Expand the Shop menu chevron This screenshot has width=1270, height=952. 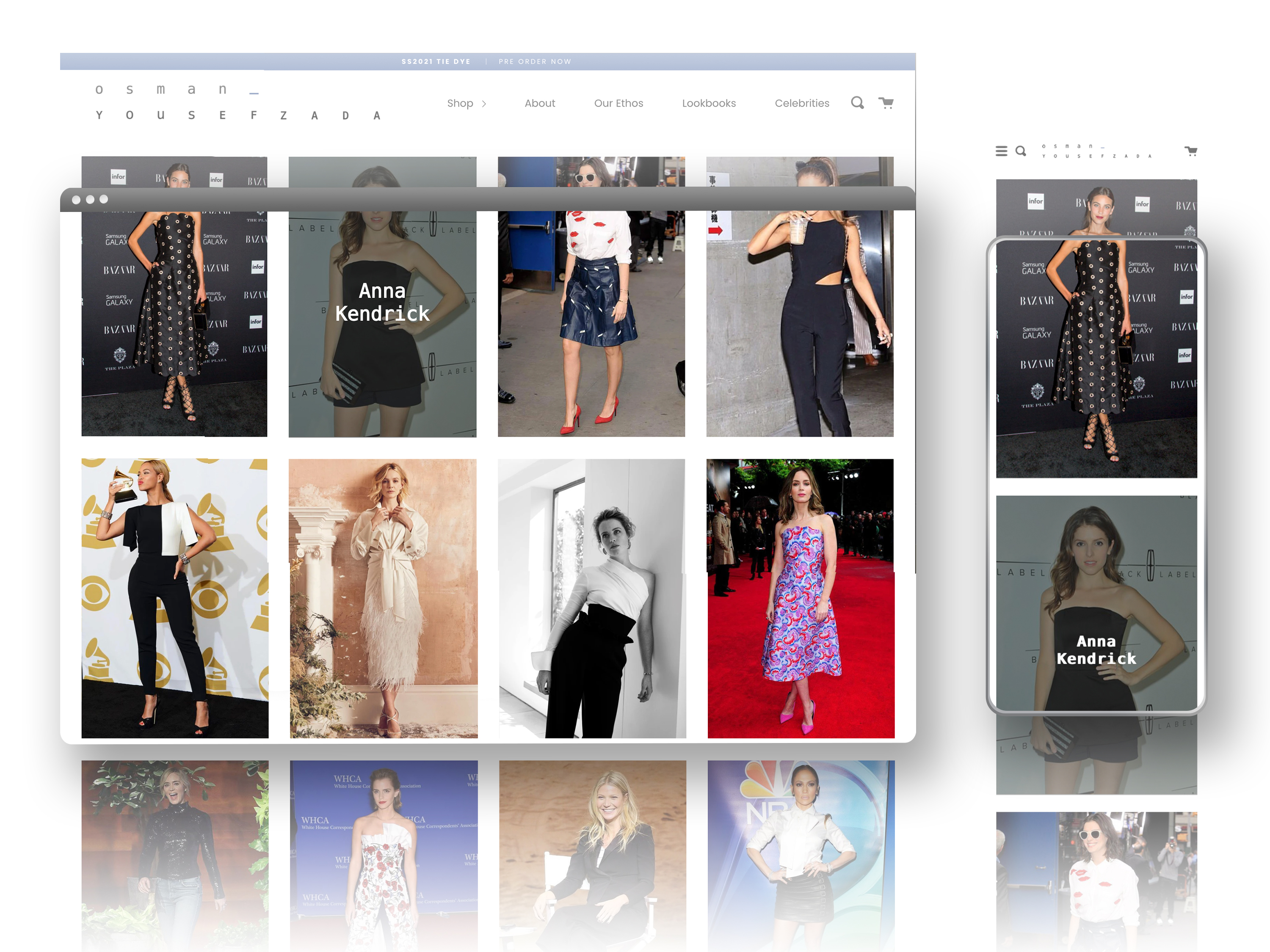coord(484,104)
